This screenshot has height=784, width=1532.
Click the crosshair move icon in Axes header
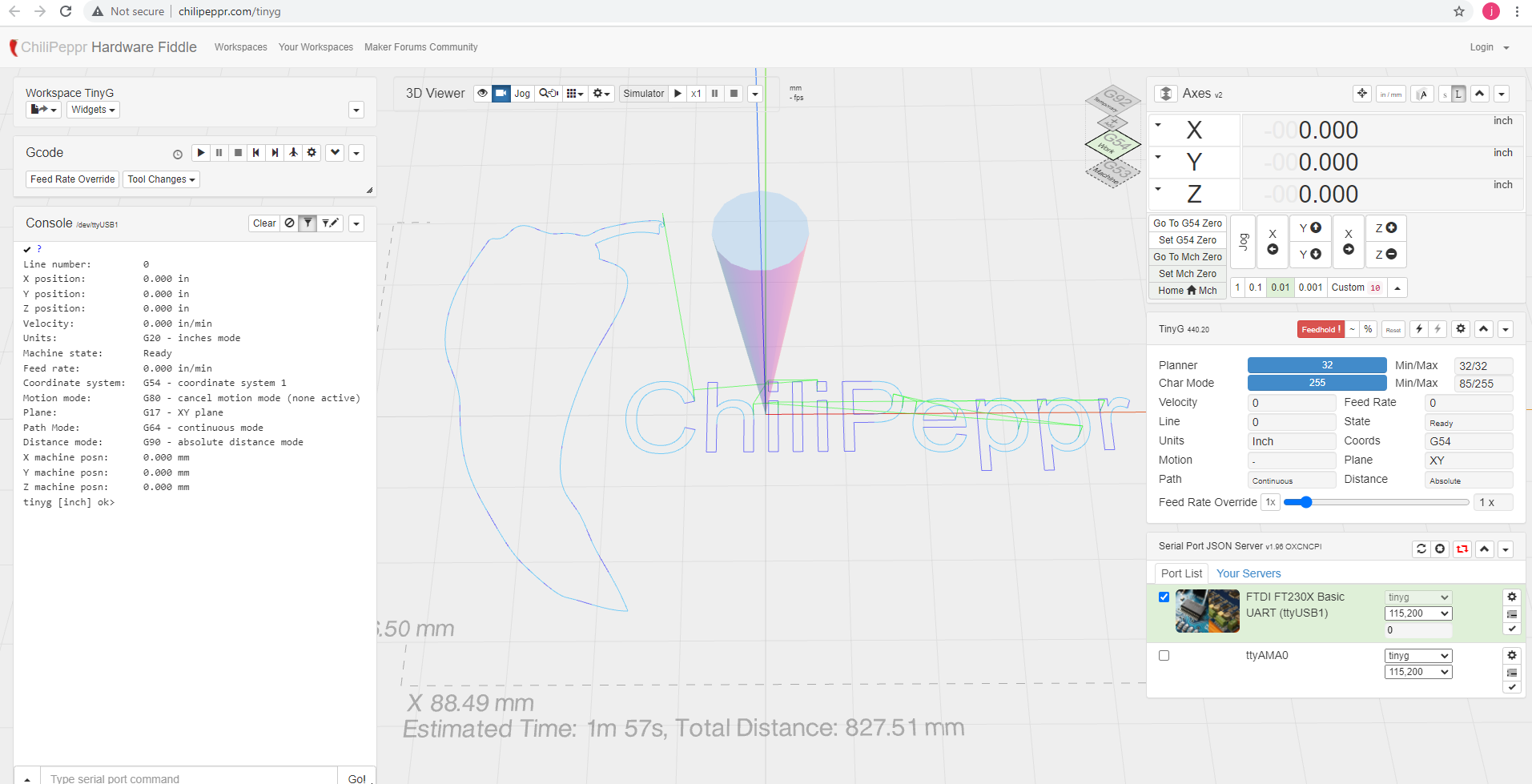(1362, 94)
